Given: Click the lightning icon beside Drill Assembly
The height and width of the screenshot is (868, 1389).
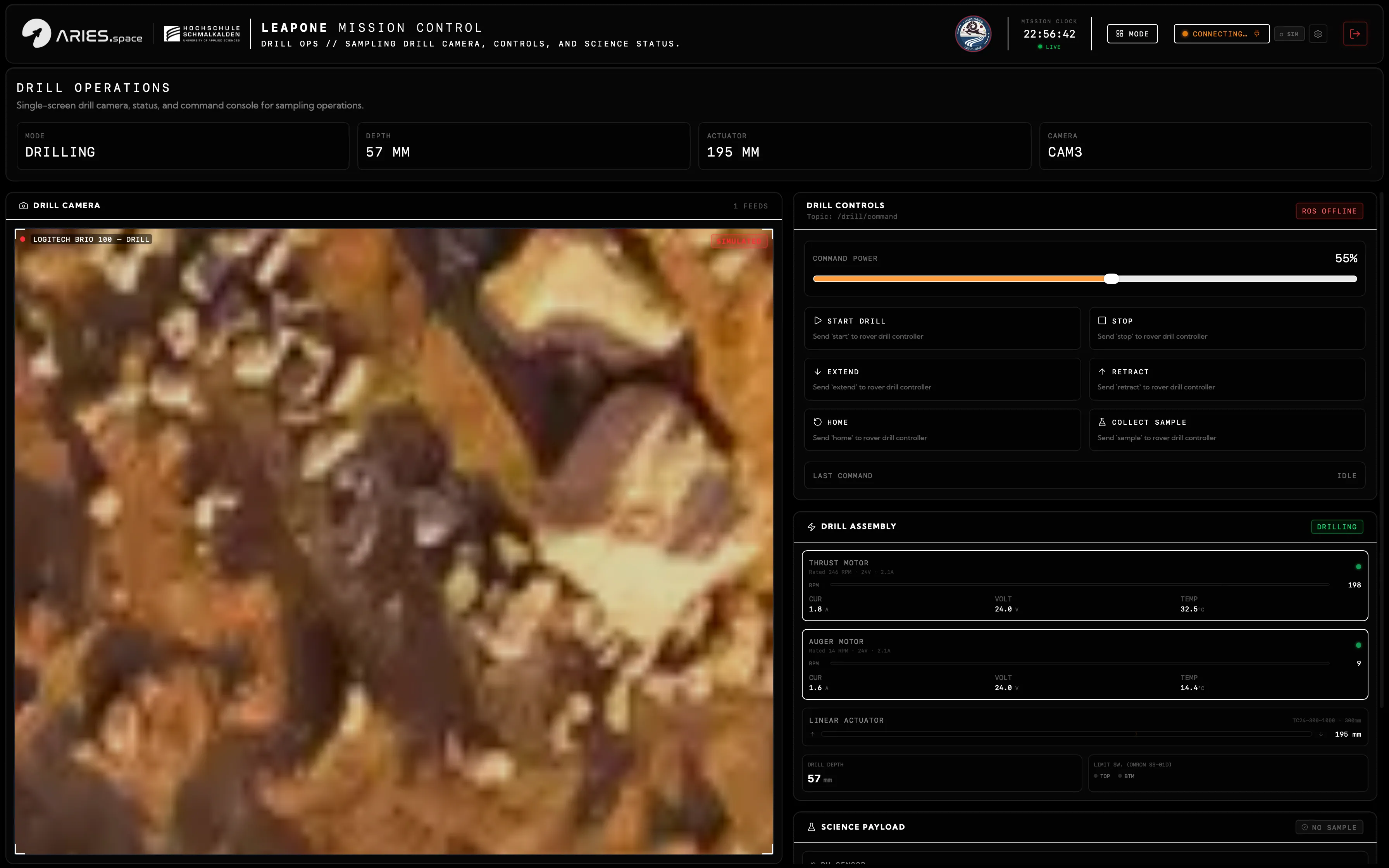Looking at the screenshot, I should (812, 527).
